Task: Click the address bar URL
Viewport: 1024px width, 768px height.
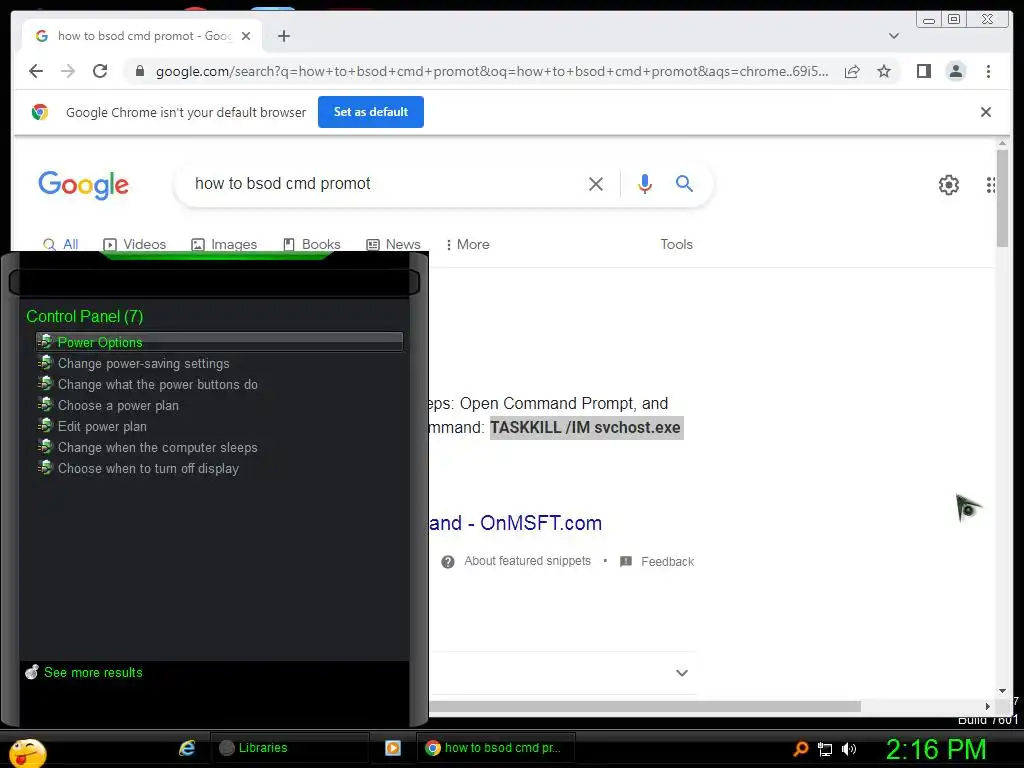Action: tap(492, 71)
